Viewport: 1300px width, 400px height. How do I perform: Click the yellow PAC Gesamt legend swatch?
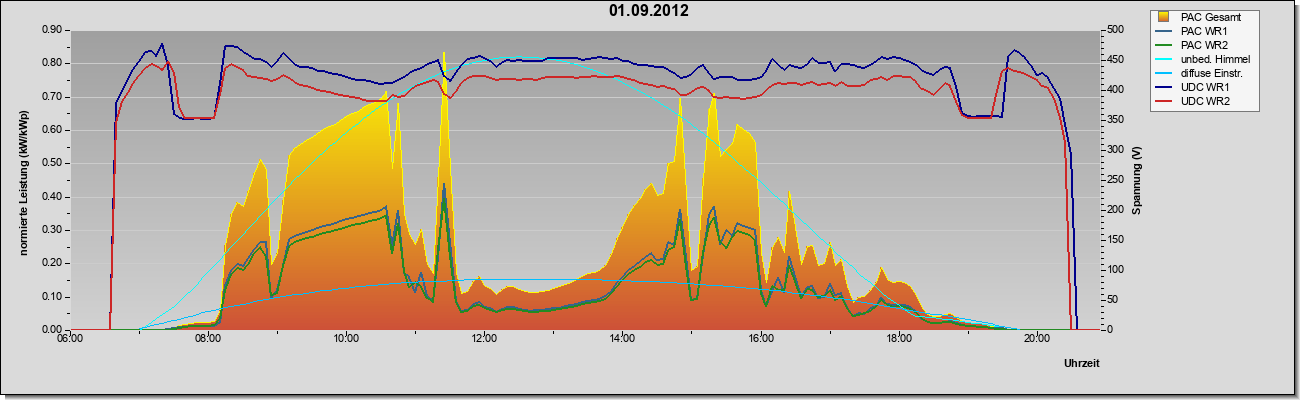[x=1164, y=17]
